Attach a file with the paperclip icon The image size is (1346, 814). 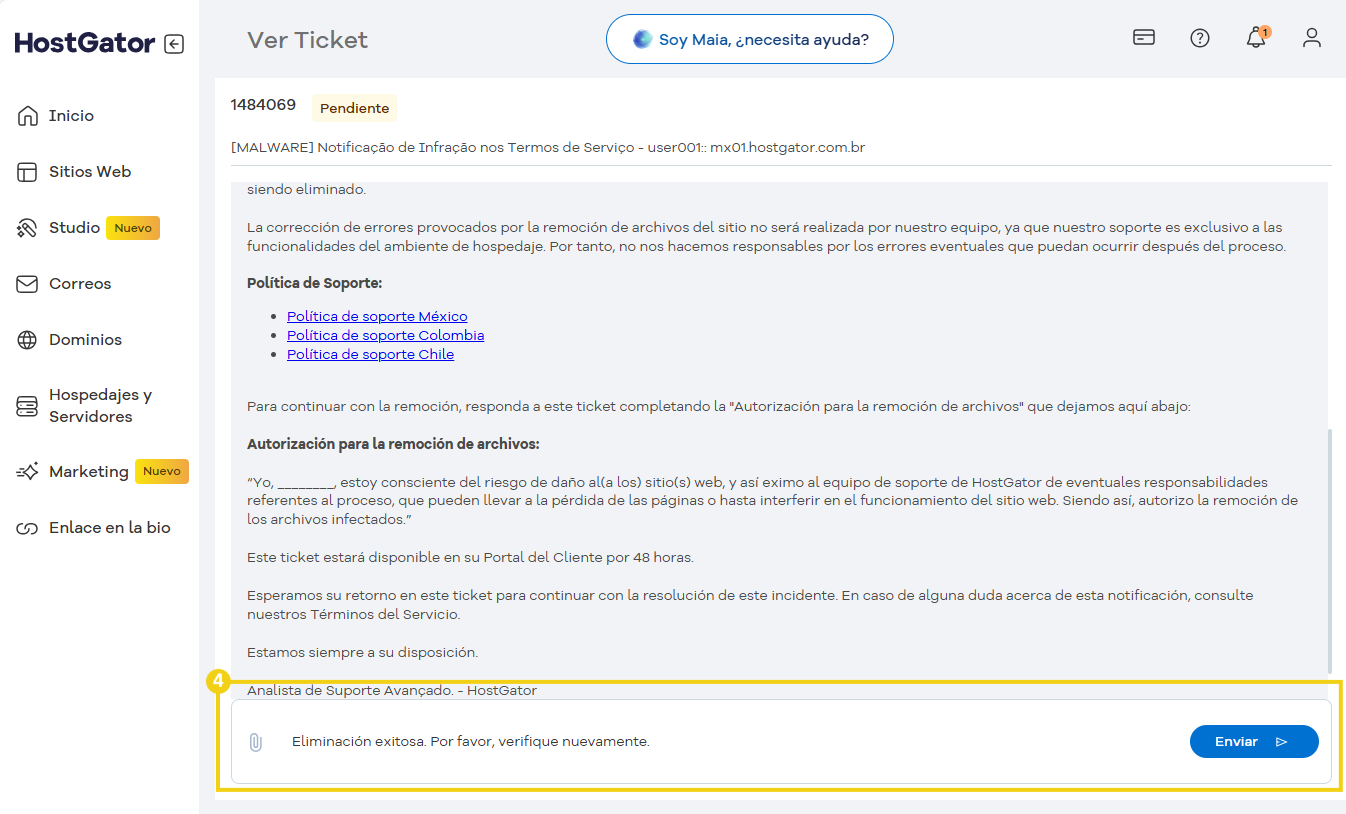[255, 742]
